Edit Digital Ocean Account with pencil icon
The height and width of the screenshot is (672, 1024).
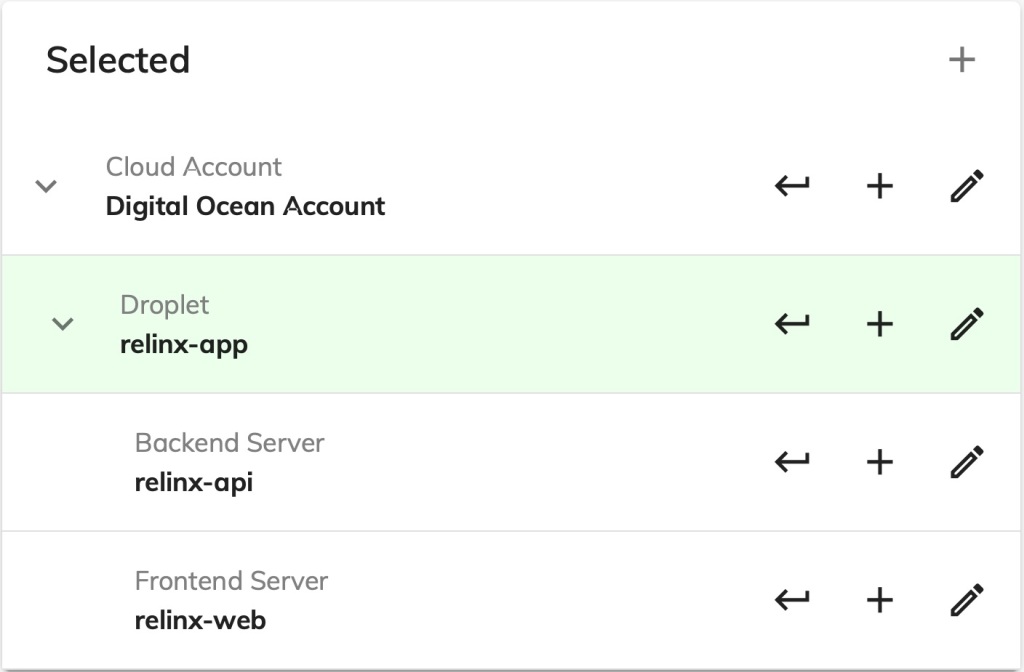967,186
